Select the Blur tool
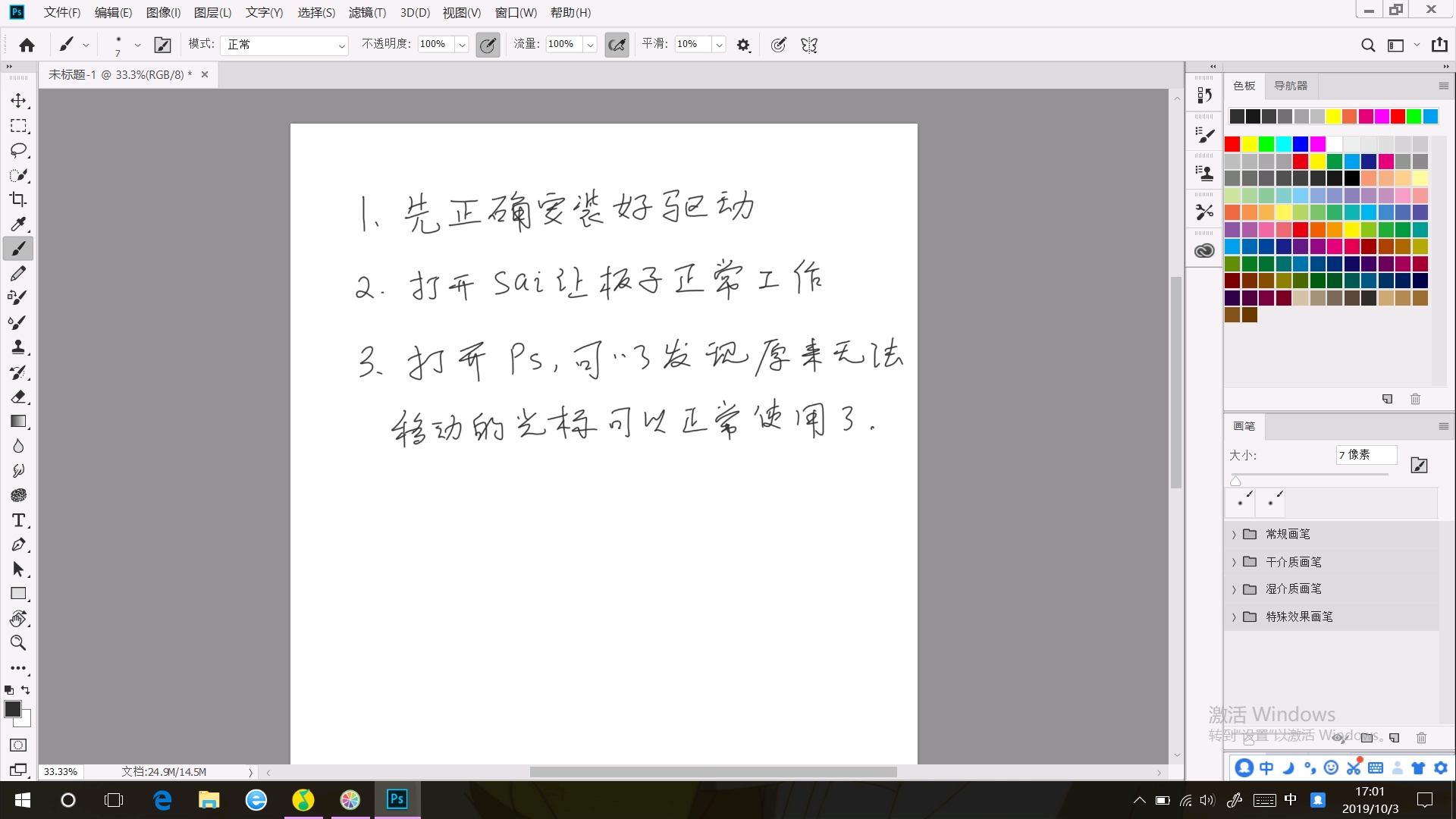Image resolution: width=1456 pixels, height=819 pixels. pos(18,446)
